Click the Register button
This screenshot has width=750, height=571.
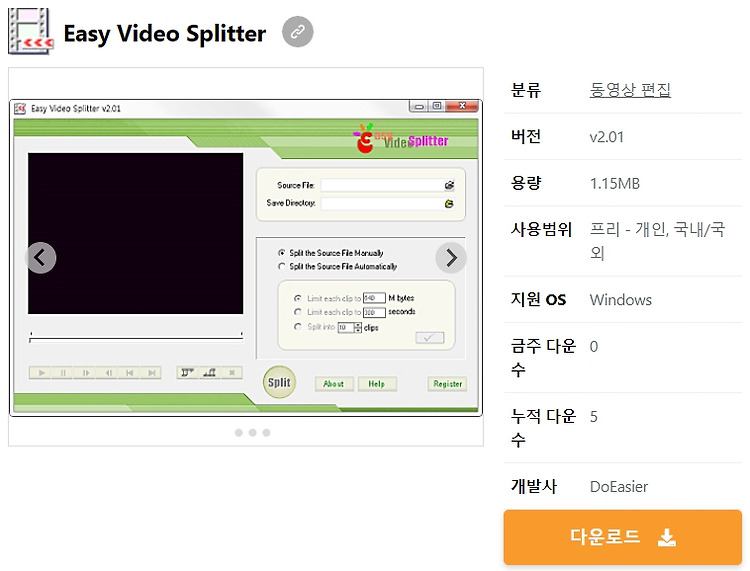coord(447,384)
